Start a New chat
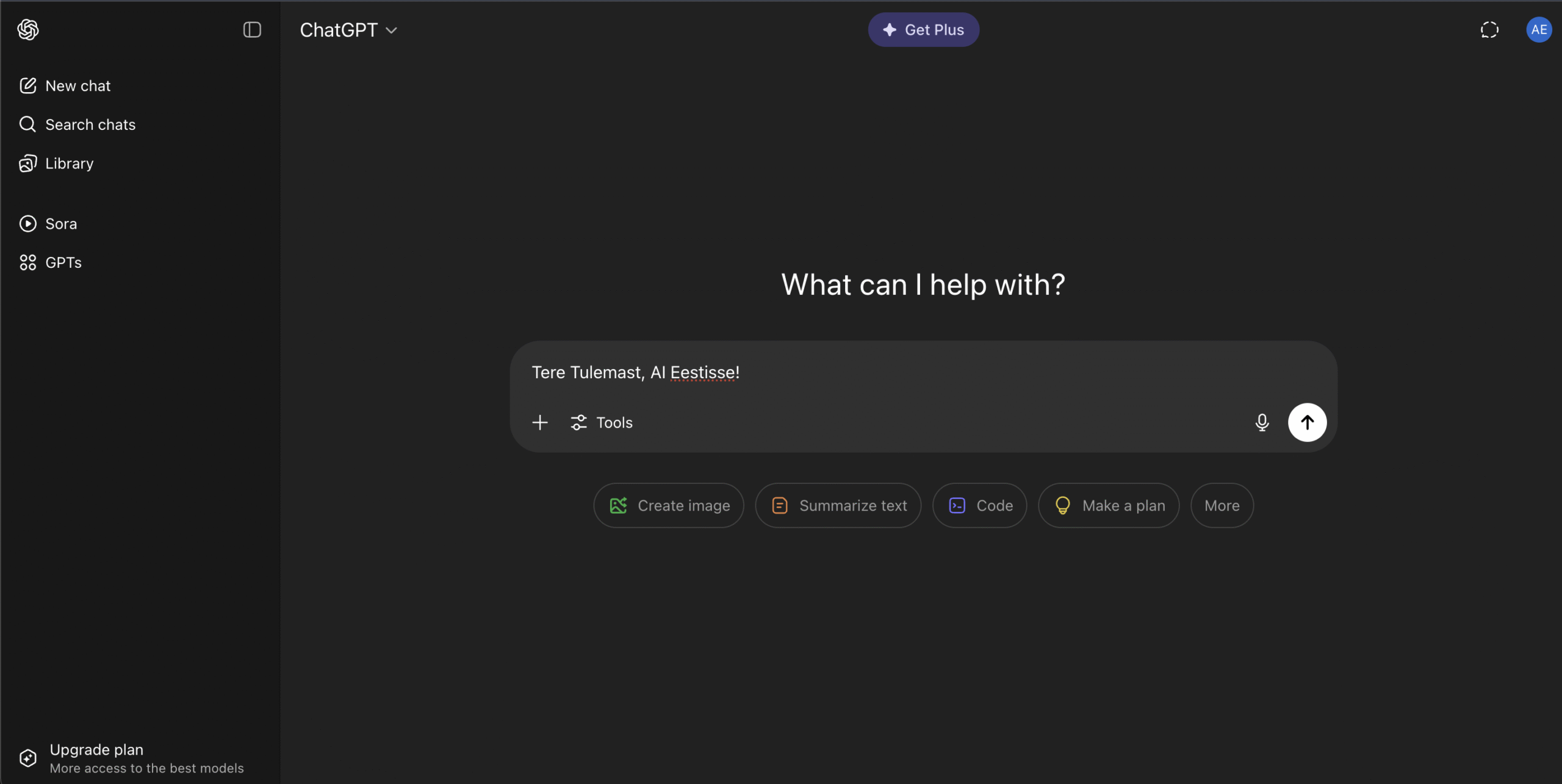The height and width of the screenshot is (784, 1562). pos(65,85)
